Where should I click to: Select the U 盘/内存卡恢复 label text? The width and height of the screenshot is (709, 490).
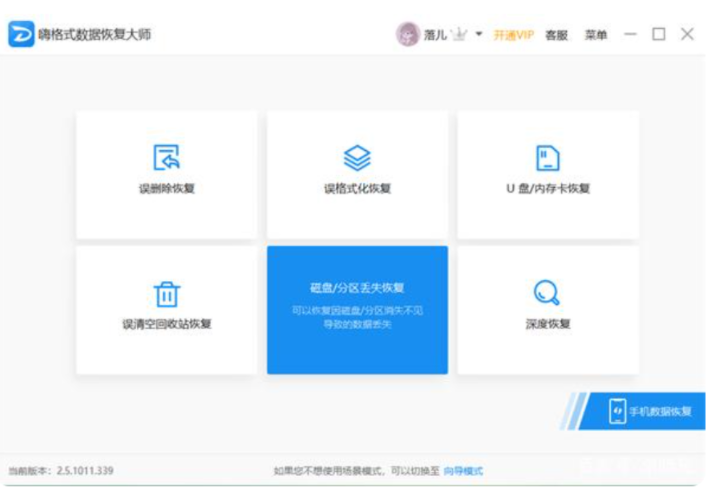[548, 188]
